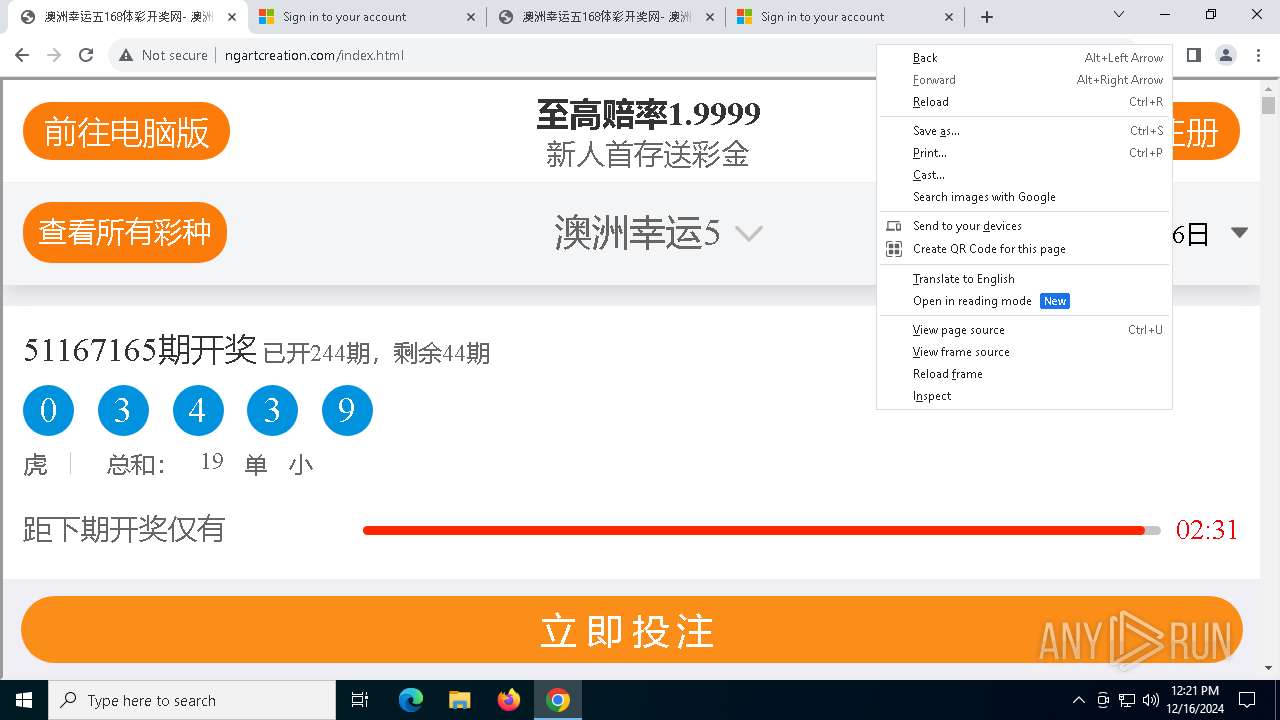This screenshot has width=1280, height=720.
Task: Switch to first 澳洲幸运五 tab
Action: tap(128, 17)
